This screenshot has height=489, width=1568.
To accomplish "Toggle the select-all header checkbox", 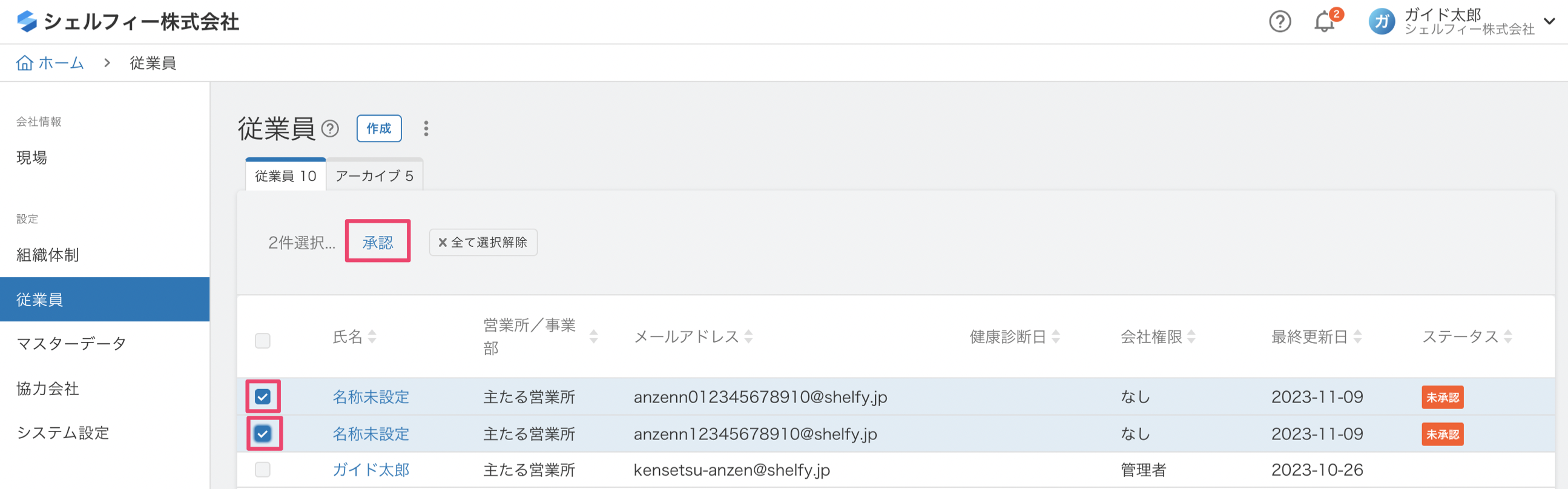I will click(x=262, y=340).
